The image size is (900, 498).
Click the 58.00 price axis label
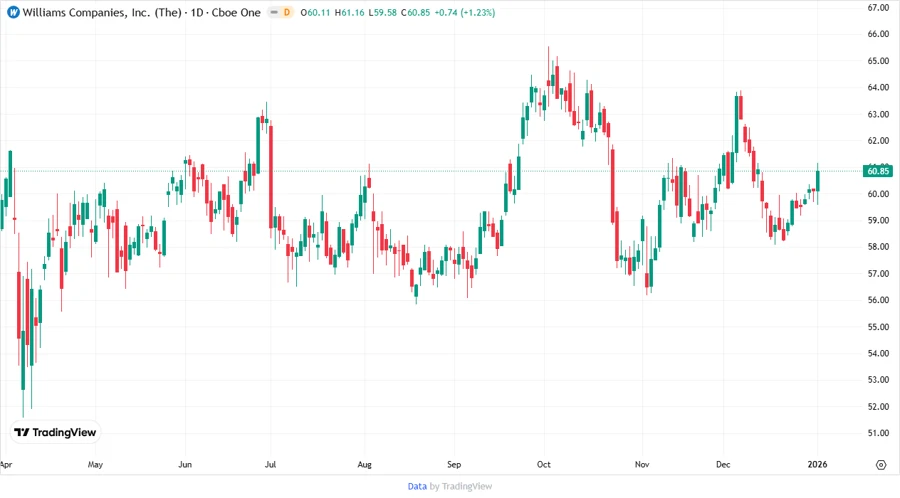(x=878, y=247)
